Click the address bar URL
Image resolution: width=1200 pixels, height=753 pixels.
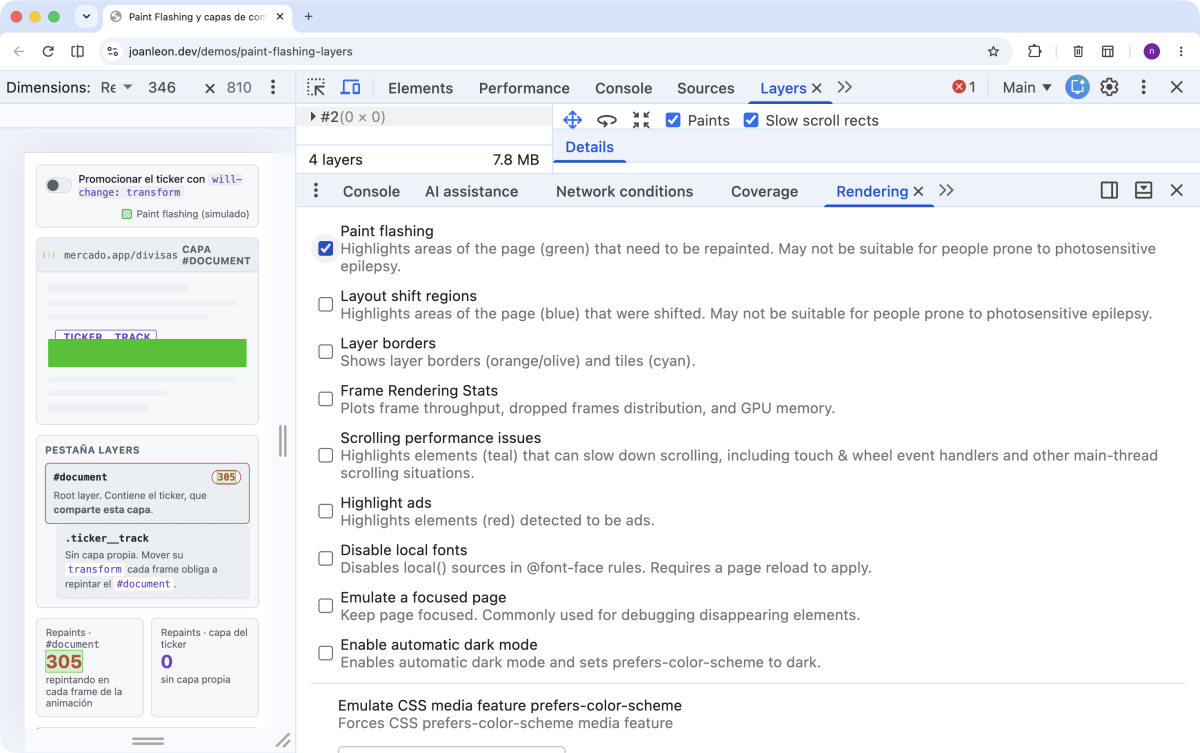(x=241, y=51)
